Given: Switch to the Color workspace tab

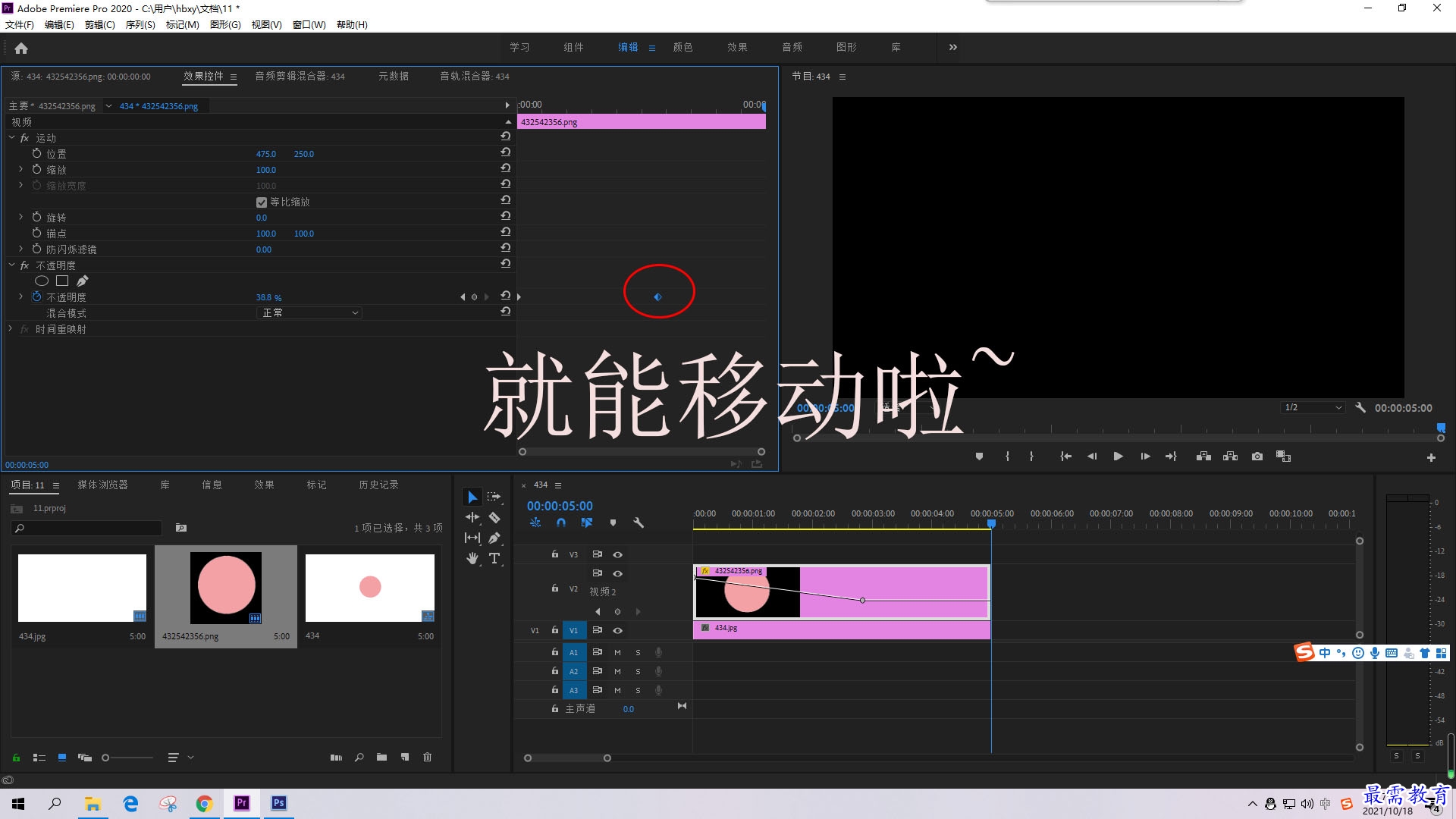Looking at the screenshot, I should pos(682,47).
